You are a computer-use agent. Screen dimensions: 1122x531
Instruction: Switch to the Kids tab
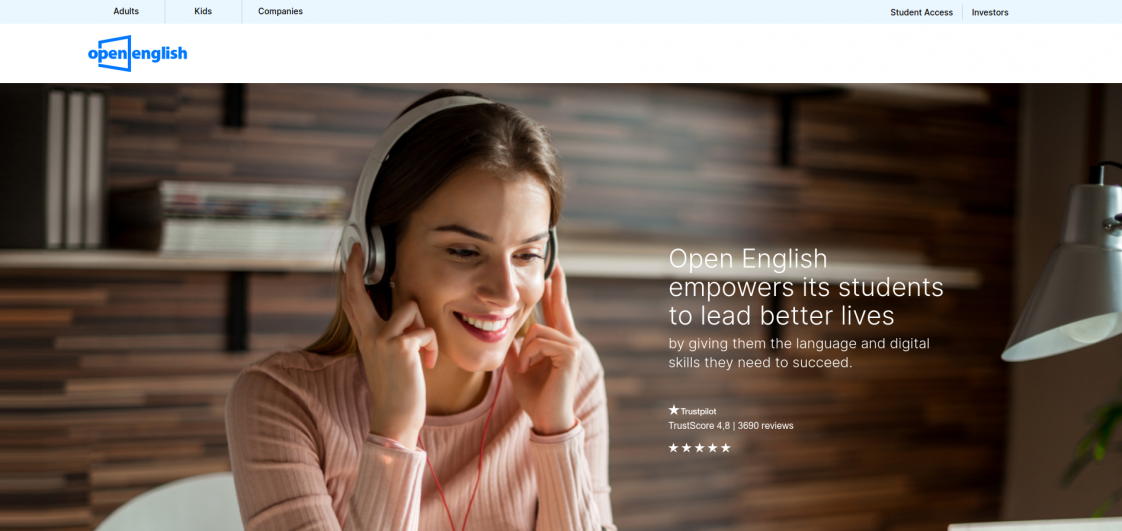click(x=203, y=12)
